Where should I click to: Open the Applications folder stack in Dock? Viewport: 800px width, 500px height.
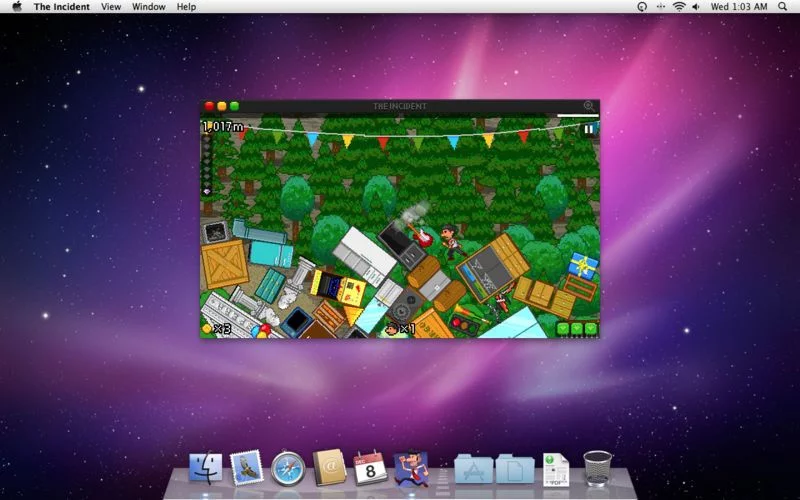473,468
